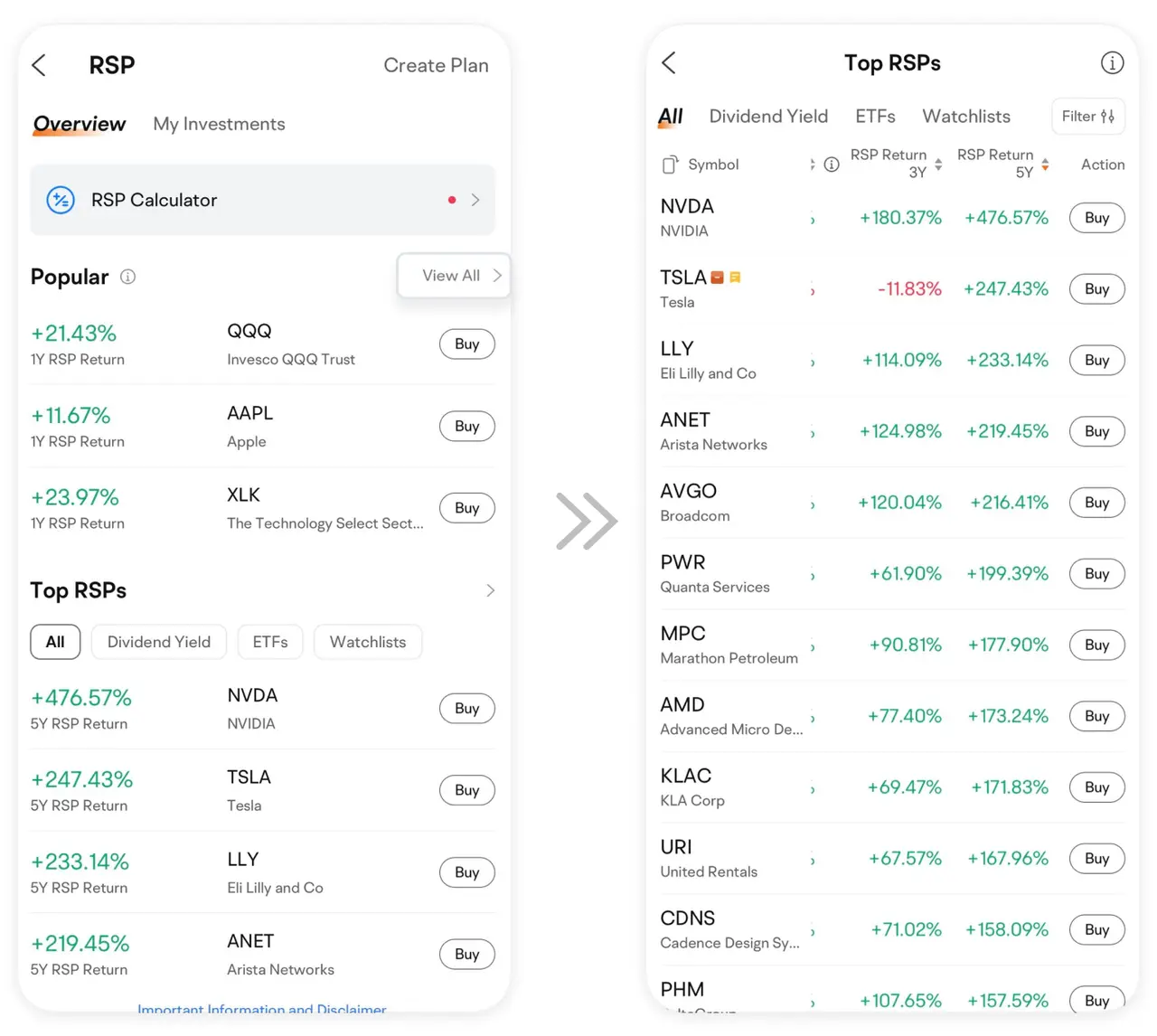The height and width of the screenshot is (1036, 1157).
Task: Select the Dividend Yield filter chip
Action: click(x=159, y=642)
